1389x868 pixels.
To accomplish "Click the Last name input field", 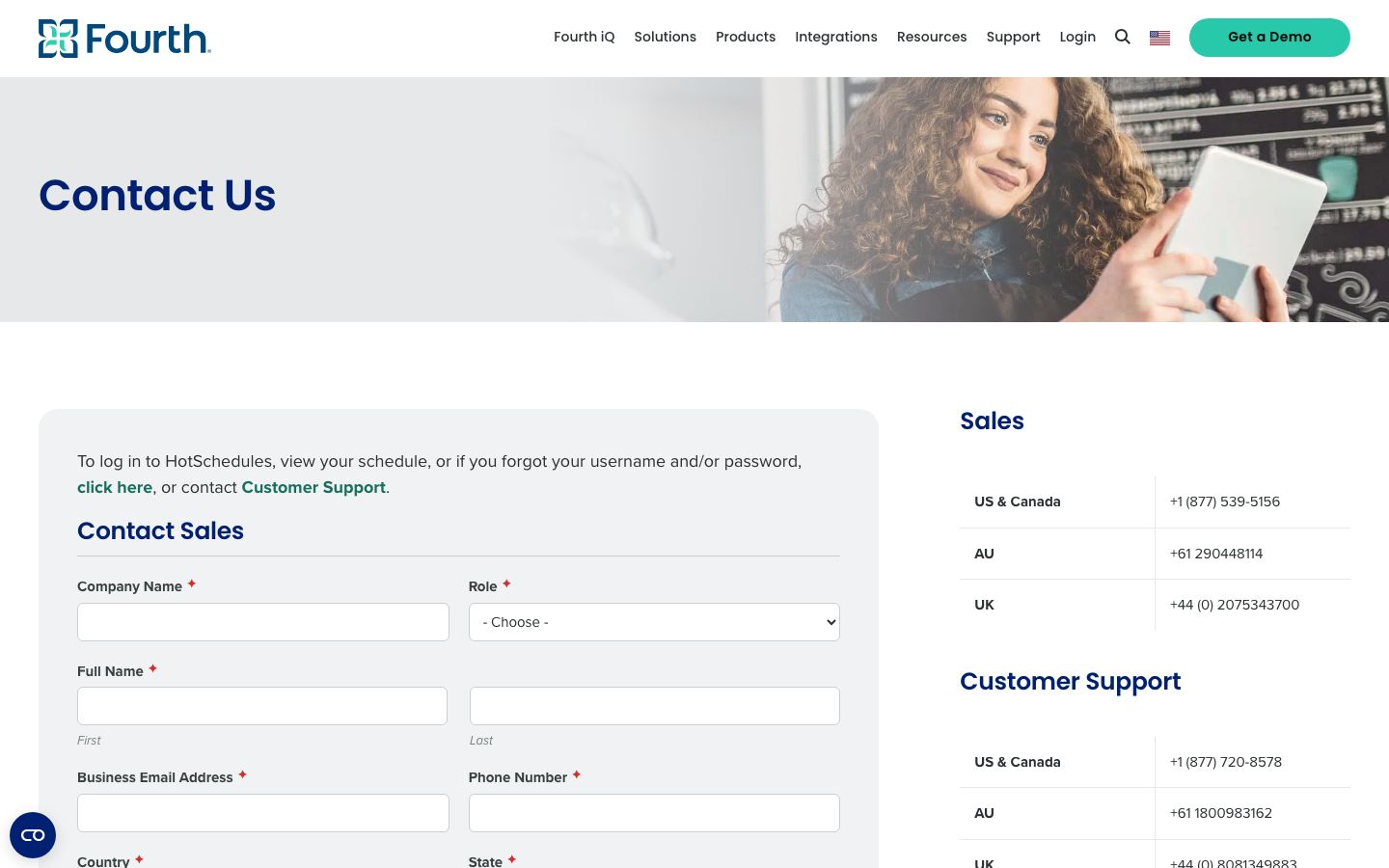I will pos(655,706).
